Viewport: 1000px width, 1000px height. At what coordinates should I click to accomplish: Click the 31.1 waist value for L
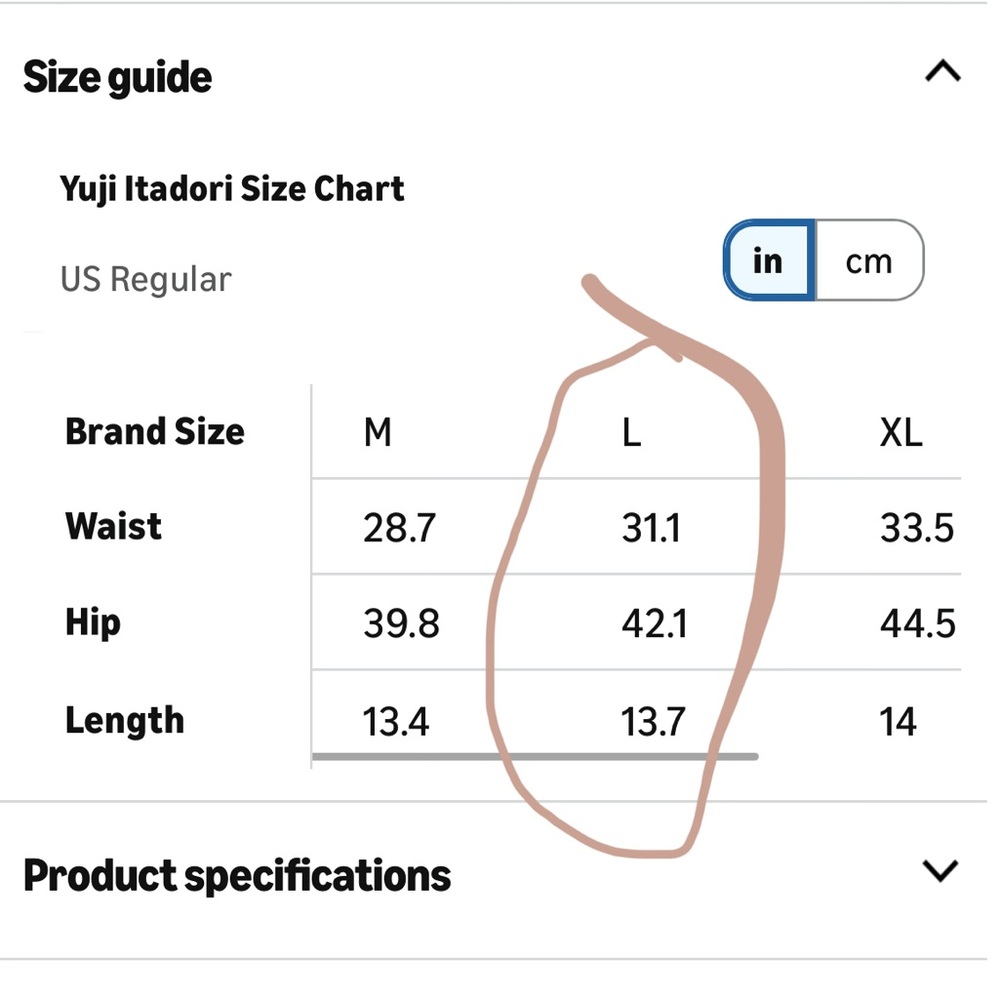[x=651, y=528]
